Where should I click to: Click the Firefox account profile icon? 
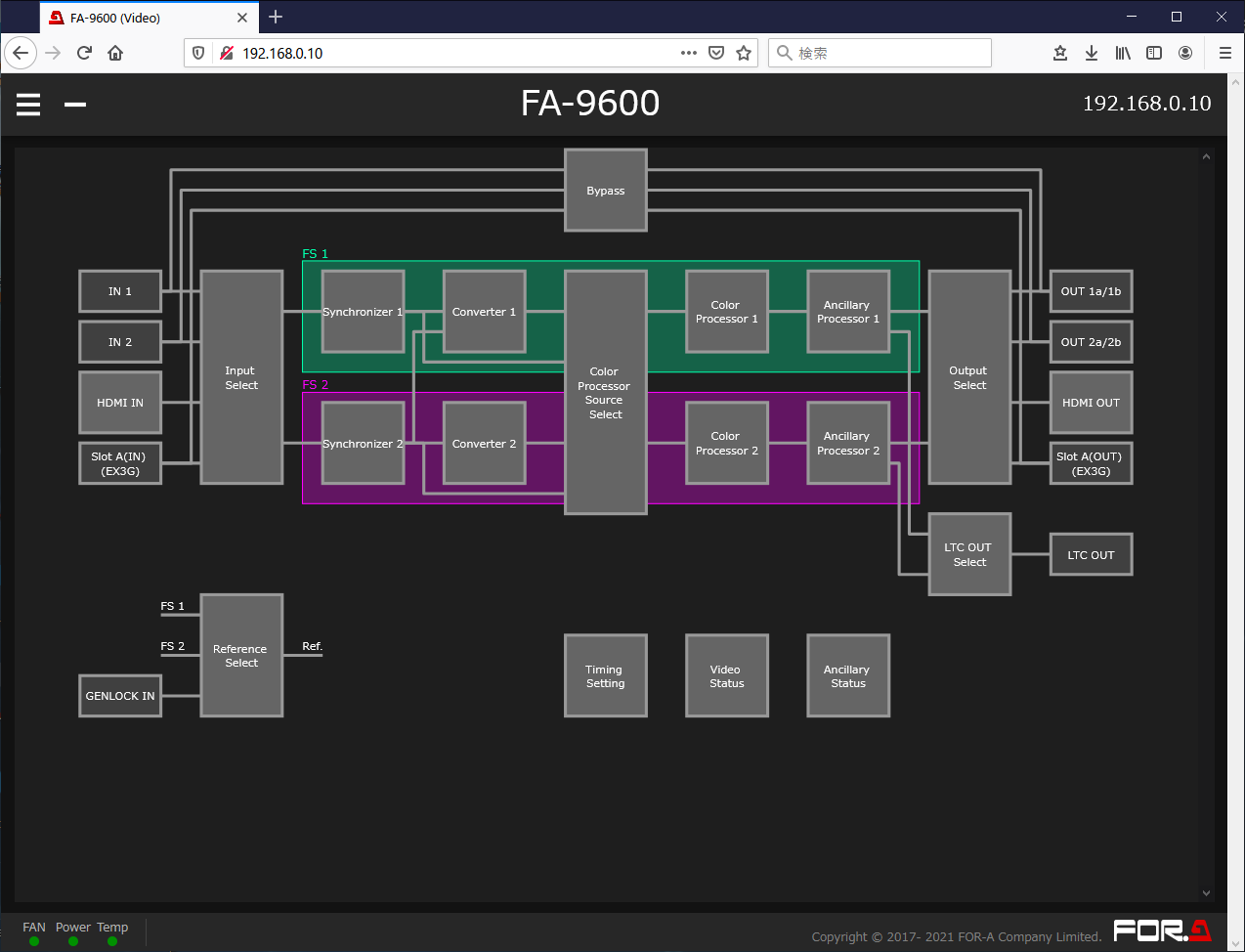point(1185,53)
